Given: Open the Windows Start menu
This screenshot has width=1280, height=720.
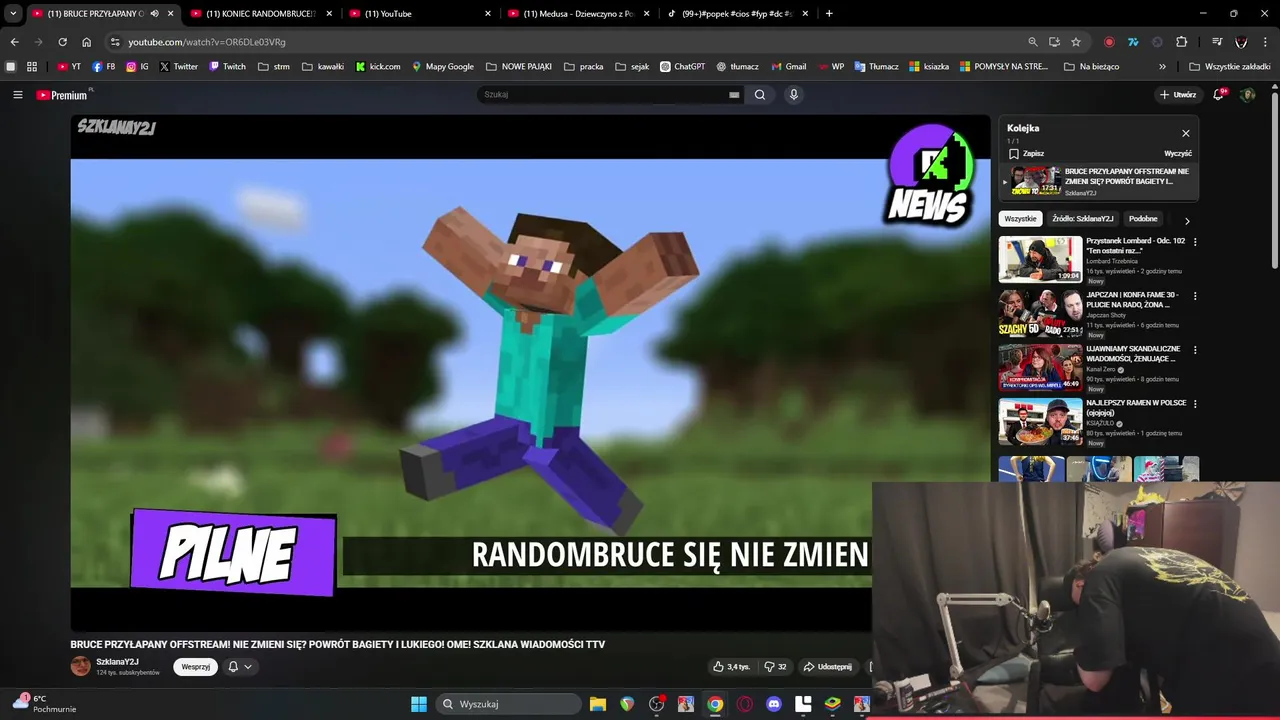Looking at the screenshot, I should pyautogui.click(x=419, y=704).
